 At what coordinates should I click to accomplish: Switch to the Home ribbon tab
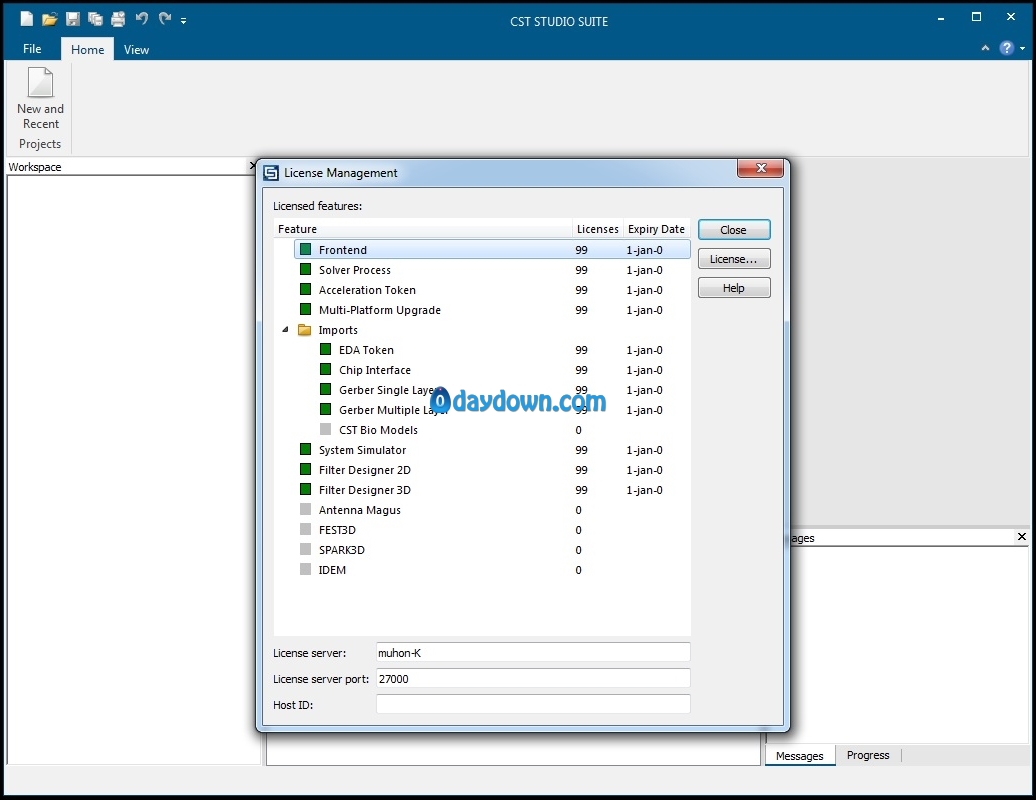pos(87,50)
